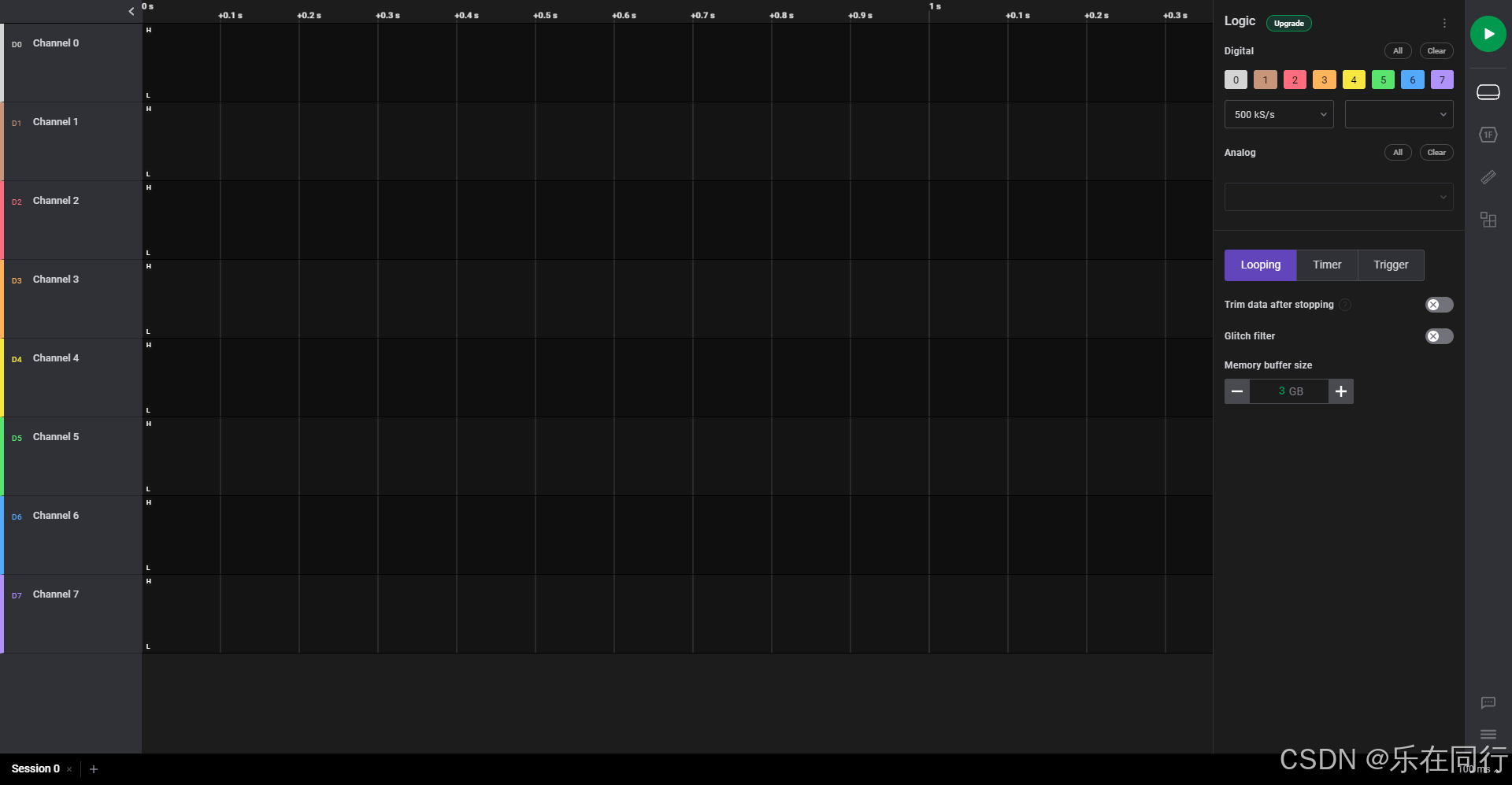
Task: Select the Trigger capture mode tab
Action: (x=1391, y=265)
